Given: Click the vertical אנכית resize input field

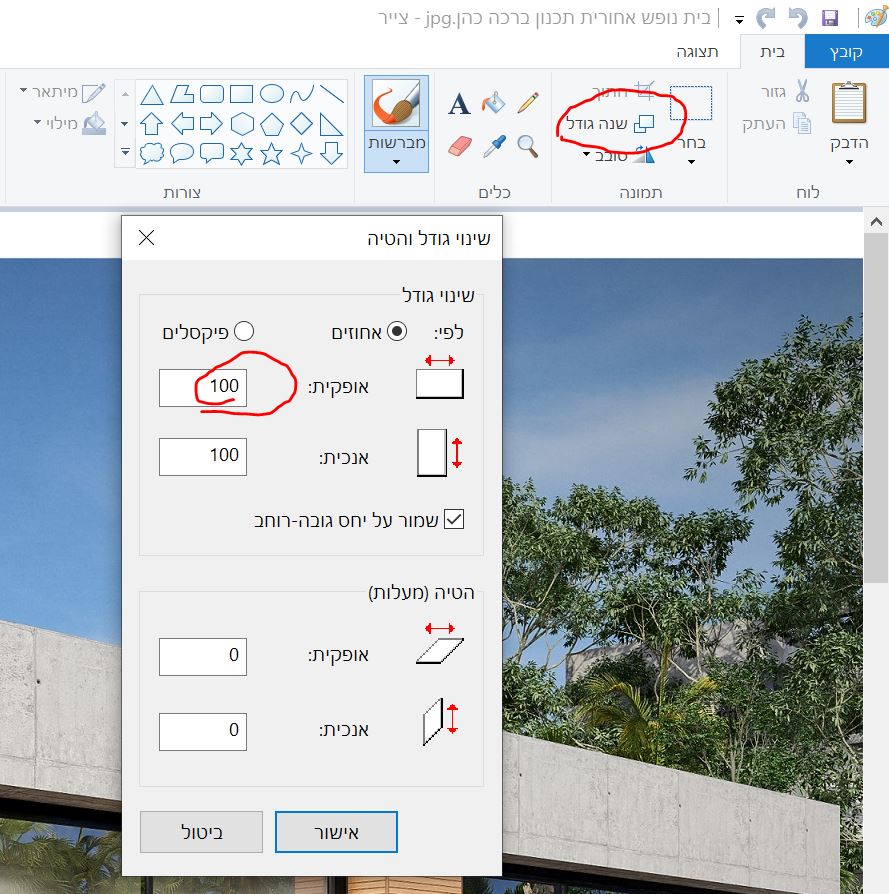Looking at the screenshot, I should coord(203,457).
